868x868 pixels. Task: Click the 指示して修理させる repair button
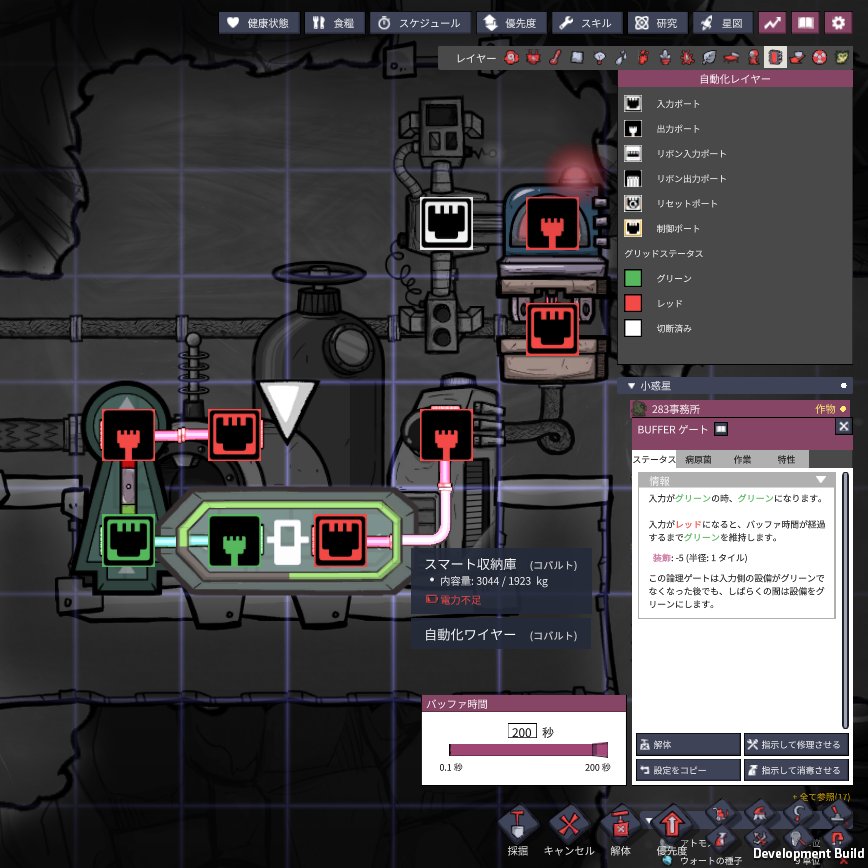[x=795, y=745]
